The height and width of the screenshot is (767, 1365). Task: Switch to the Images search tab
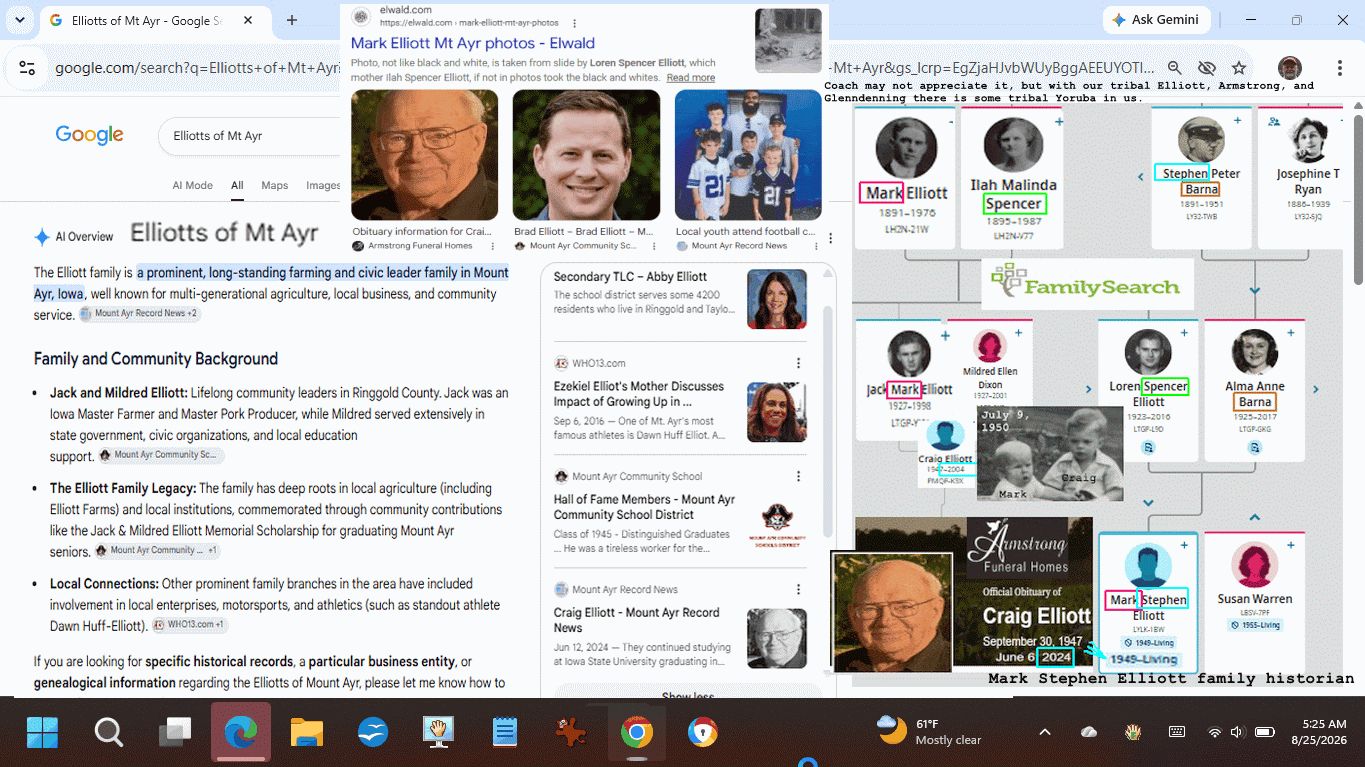pyautogui.click(x=323, y=185)
